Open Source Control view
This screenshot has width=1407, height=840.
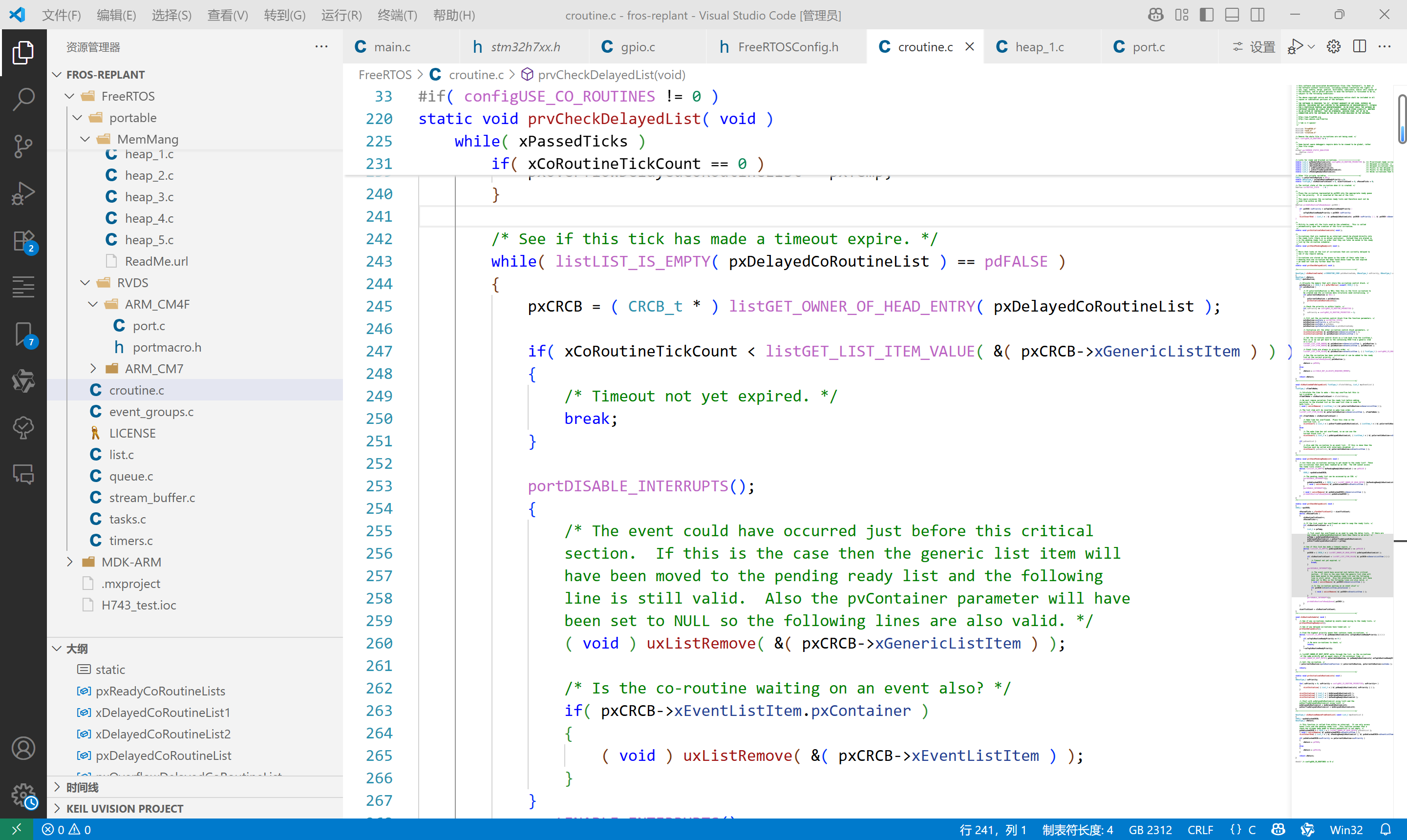(23, 146)
